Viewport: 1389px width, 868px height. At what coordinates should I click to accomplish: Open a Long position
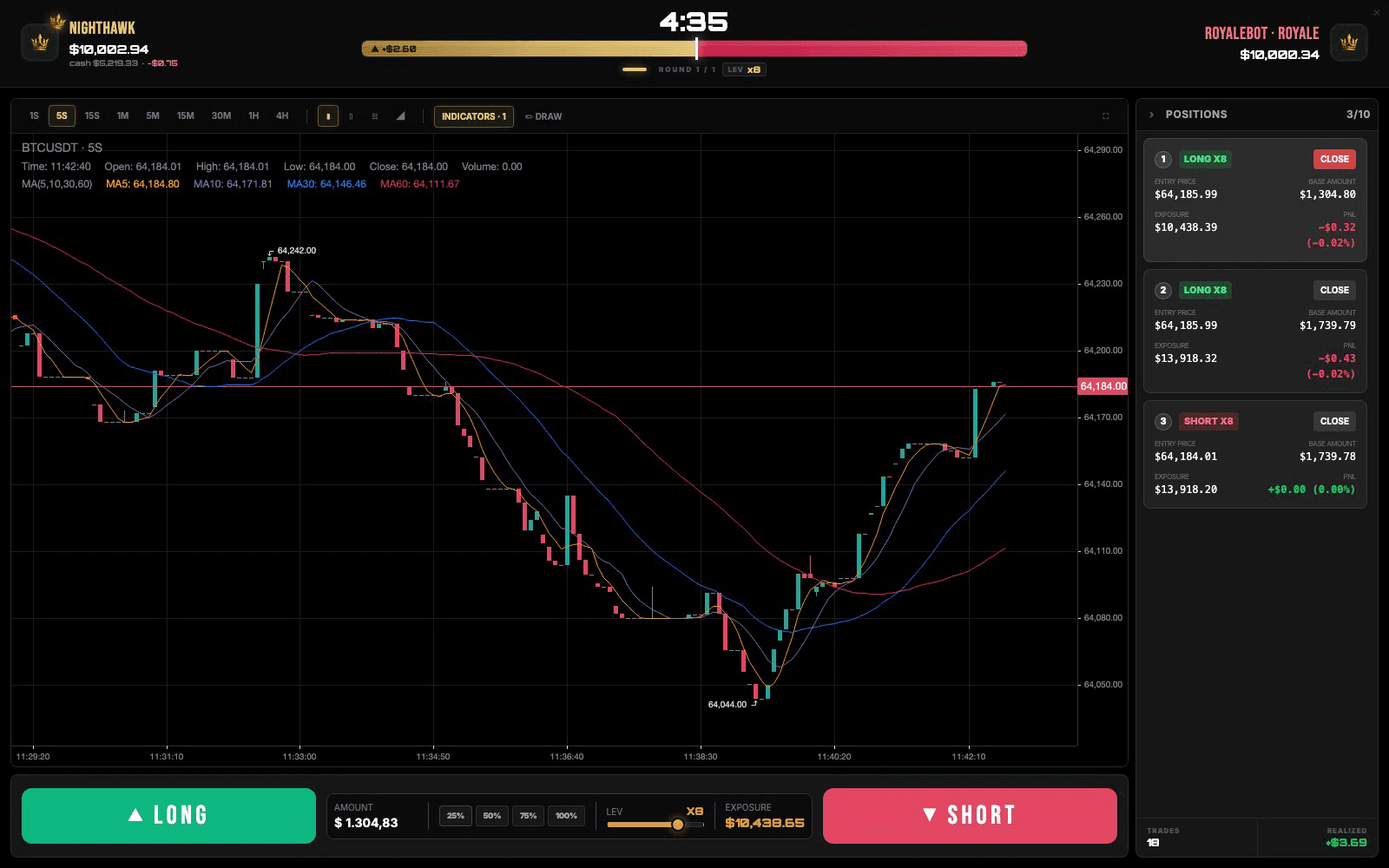point(168,816)
